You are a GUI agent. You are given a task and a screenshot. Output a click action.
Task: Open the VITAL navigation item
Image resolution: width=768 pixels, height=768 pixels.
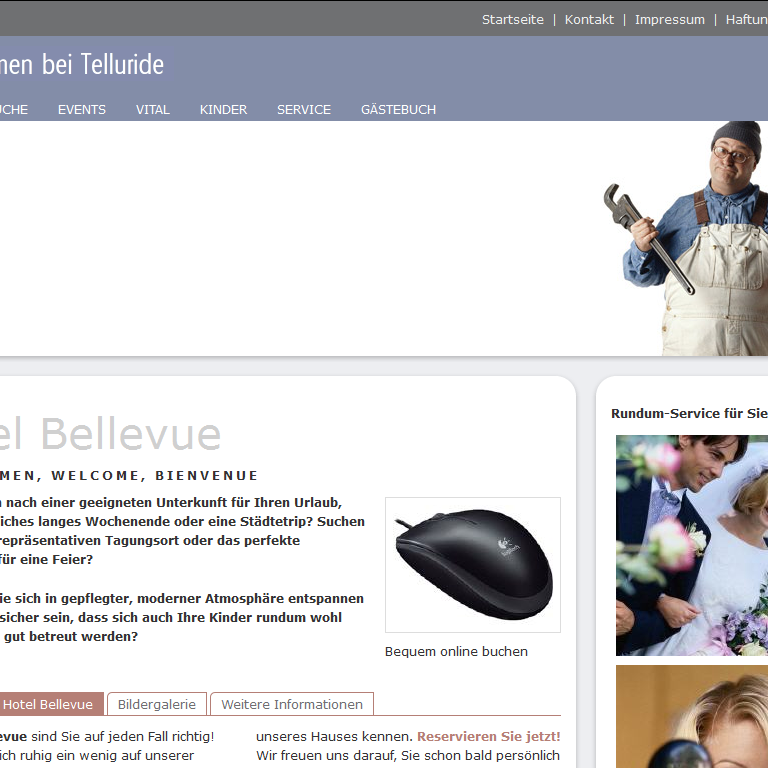(x=153, y=110)
